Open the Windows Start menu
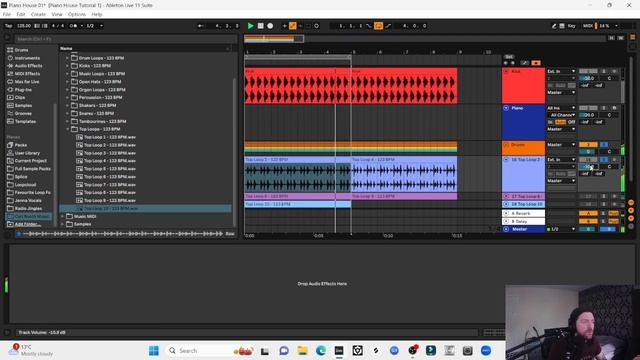Image resolution: width=640 pixels, height=360 pixels. [154, 351]
